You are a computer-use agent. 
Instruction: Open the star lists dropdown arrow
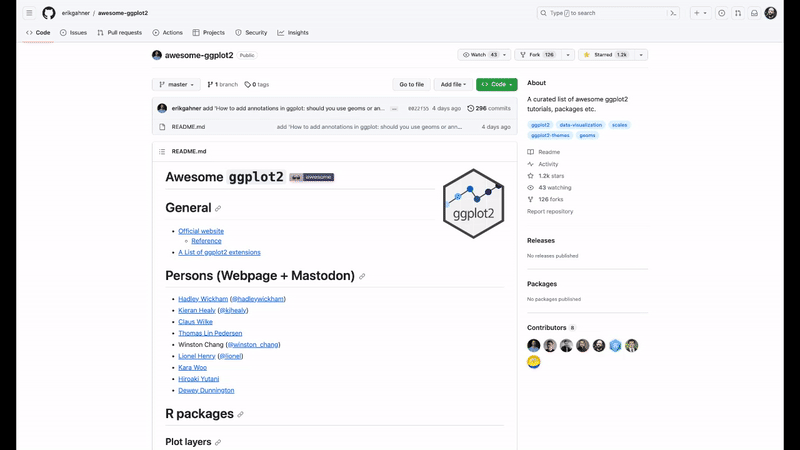[641, 55]
